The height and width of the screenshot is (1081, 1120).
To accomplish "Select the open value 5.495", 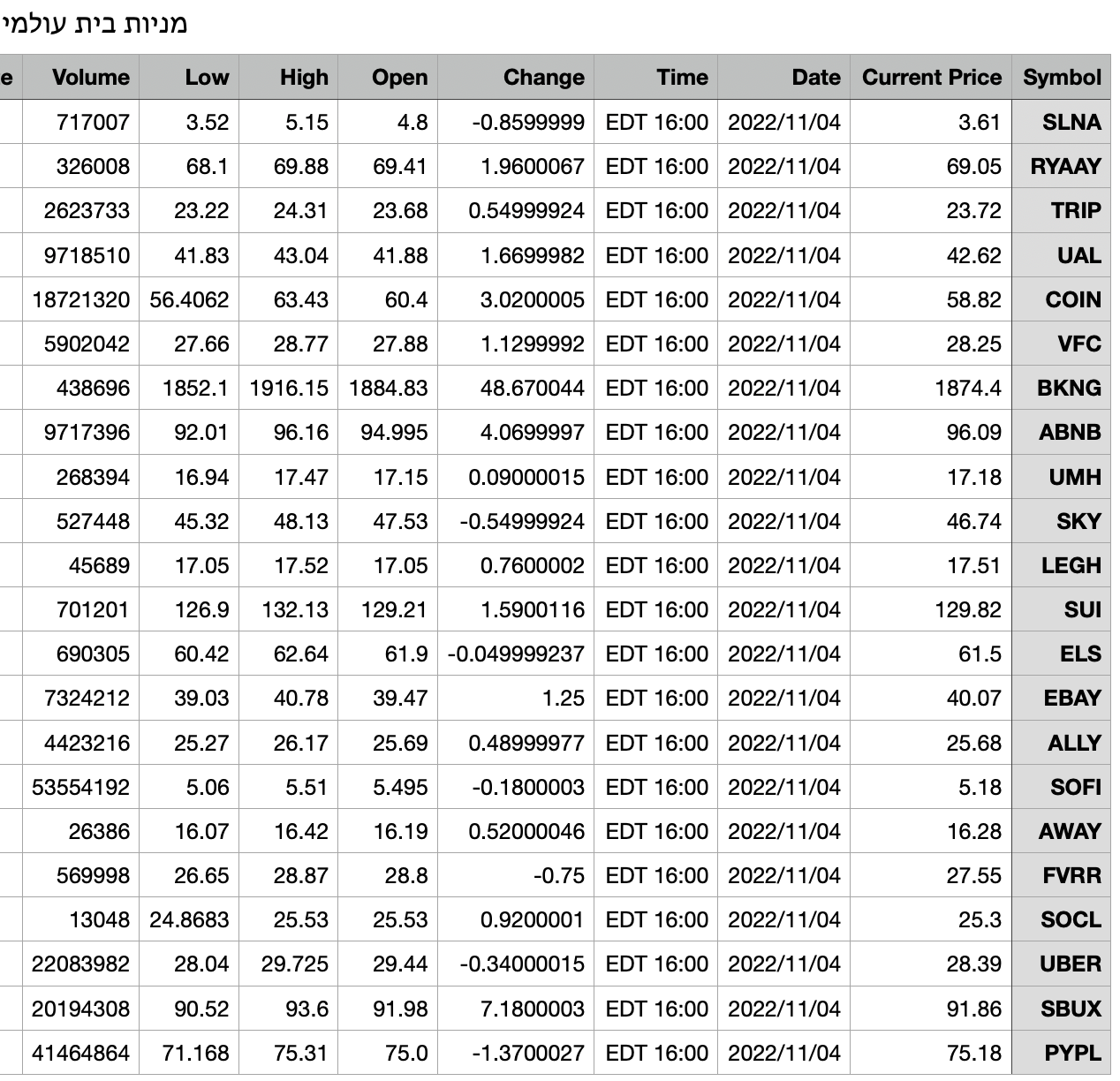I will pyautogui.click(x=388, y=787).
